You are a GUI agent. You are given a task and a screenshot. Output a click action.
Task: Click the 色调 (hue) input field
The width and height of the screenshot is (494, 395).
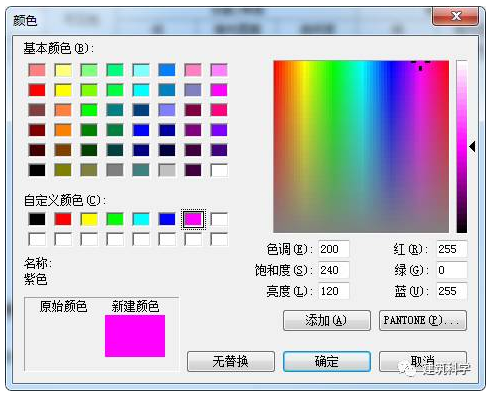(x=334, y=249)
